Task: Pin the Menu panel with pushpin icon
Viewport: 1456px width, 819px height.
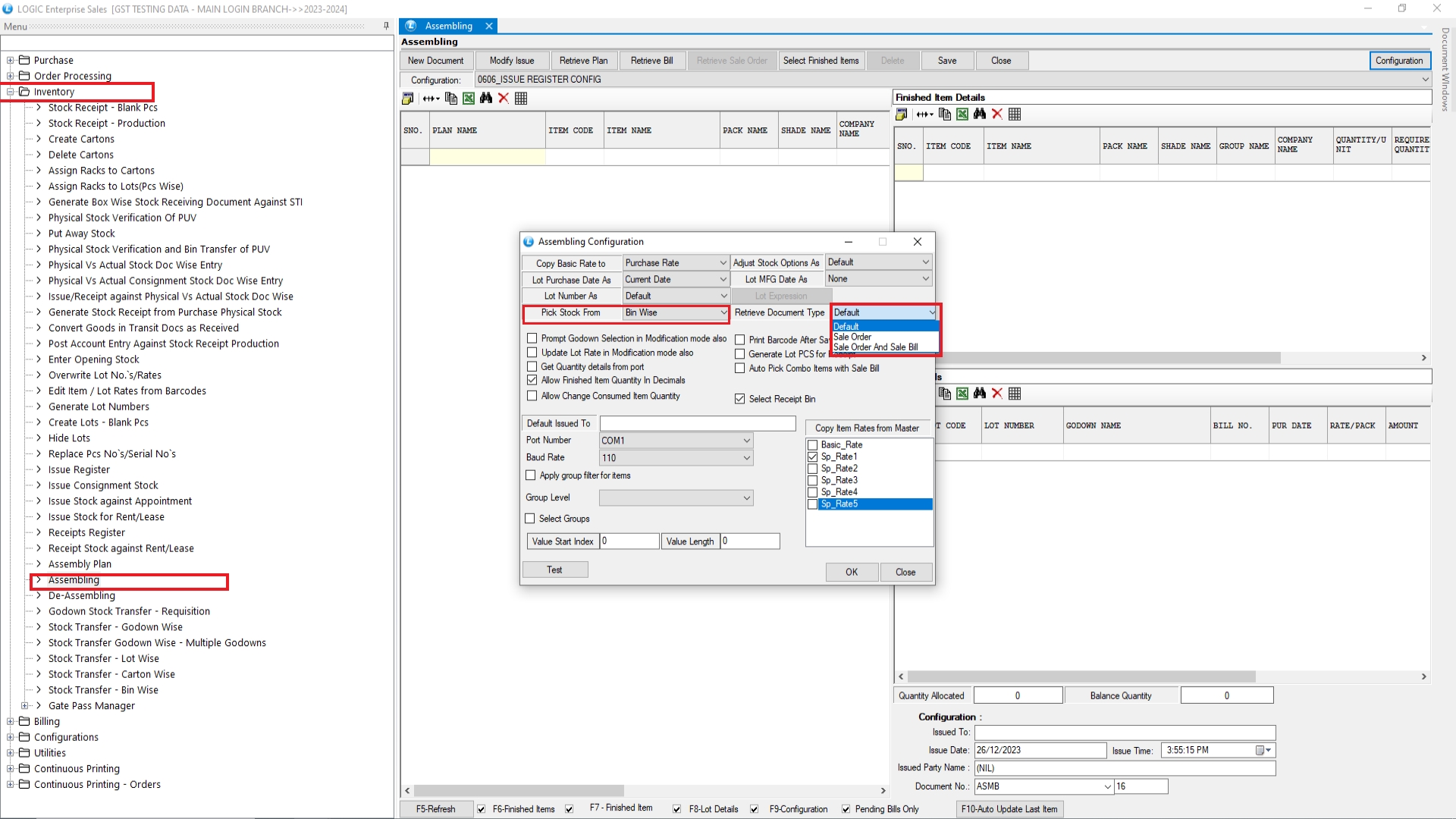Action: click(x=386, y=27)
